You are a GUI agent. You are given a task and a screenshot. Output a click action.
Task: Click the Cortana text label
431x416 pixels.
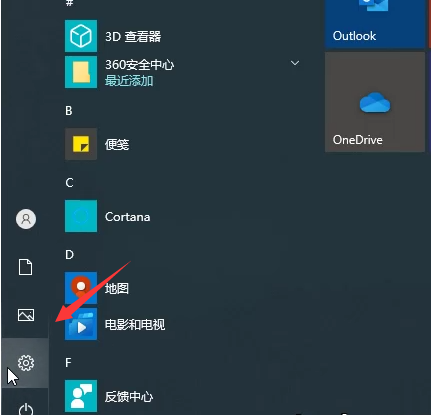pos(128,217)
